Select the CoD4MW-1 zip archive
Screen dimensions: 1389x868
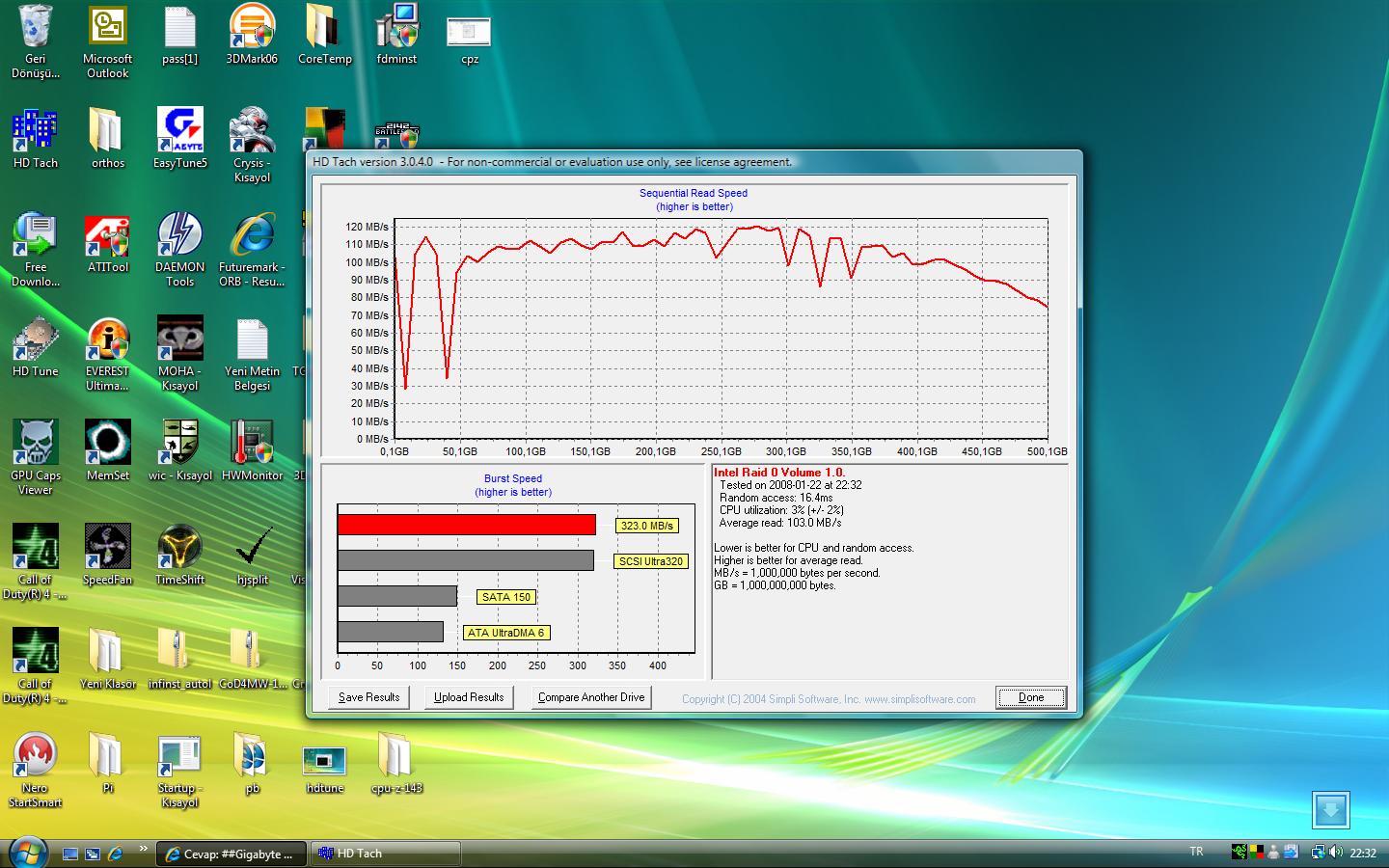[252, 660]
